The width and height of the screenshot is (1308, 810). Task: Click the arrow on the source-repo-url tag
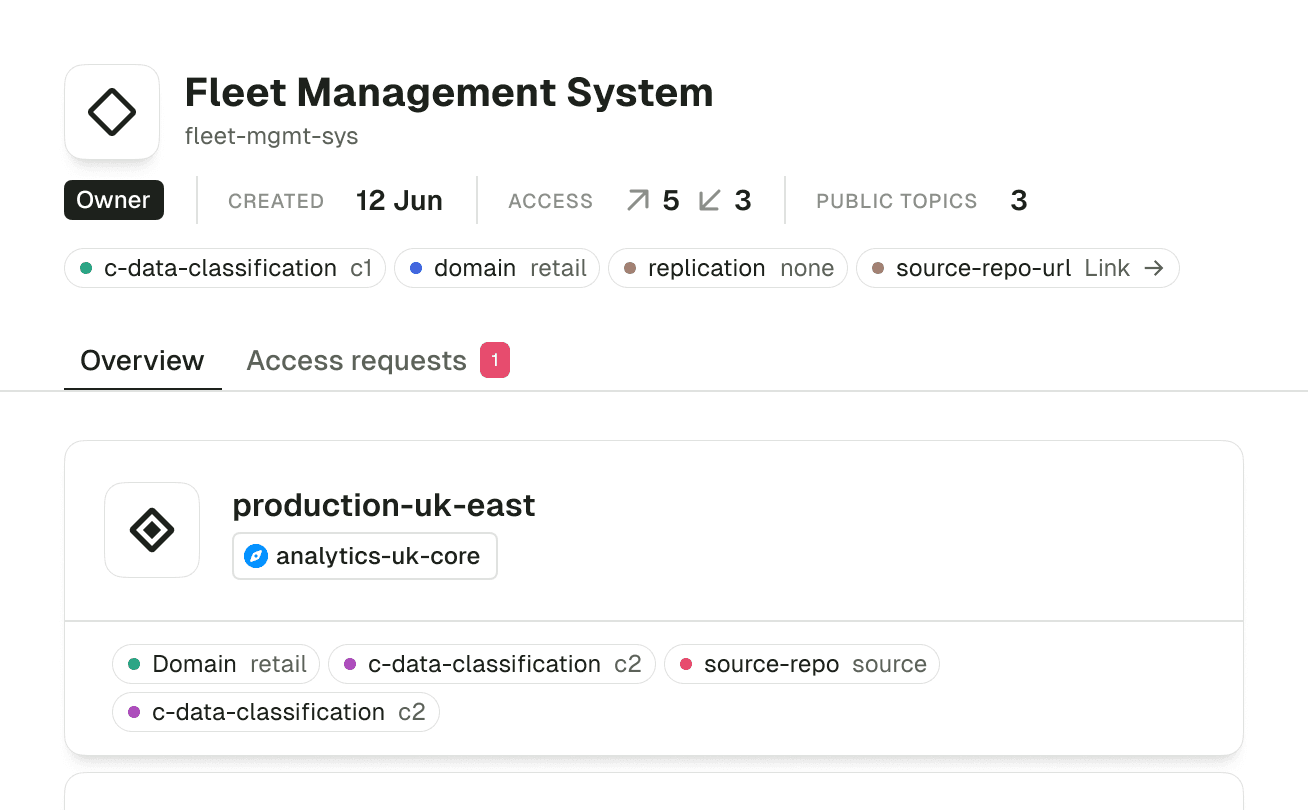click(x=1154, y=268)
